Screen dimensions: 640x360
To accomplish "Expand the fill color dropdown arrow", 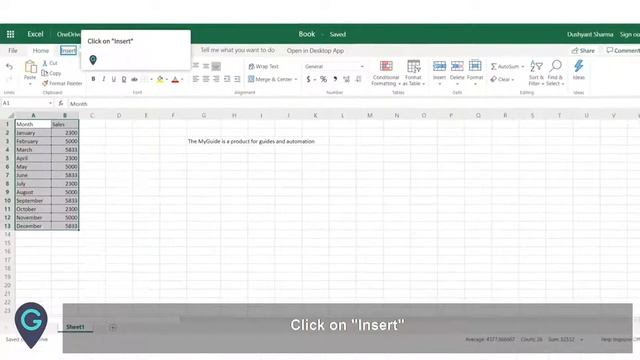I will [x=167, y=80].
